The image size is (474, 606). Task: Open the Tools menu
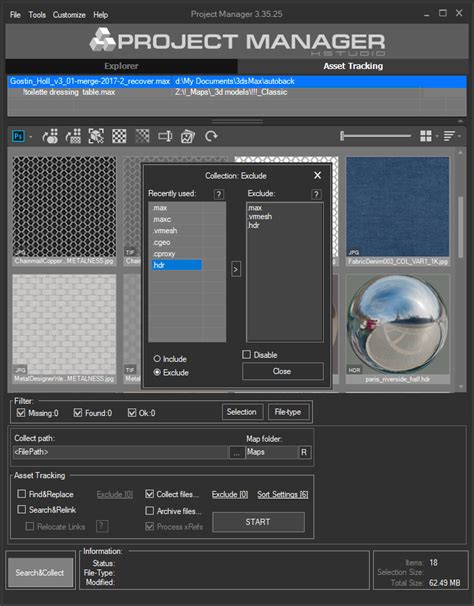pyautogui.click(x=37, y=15)
